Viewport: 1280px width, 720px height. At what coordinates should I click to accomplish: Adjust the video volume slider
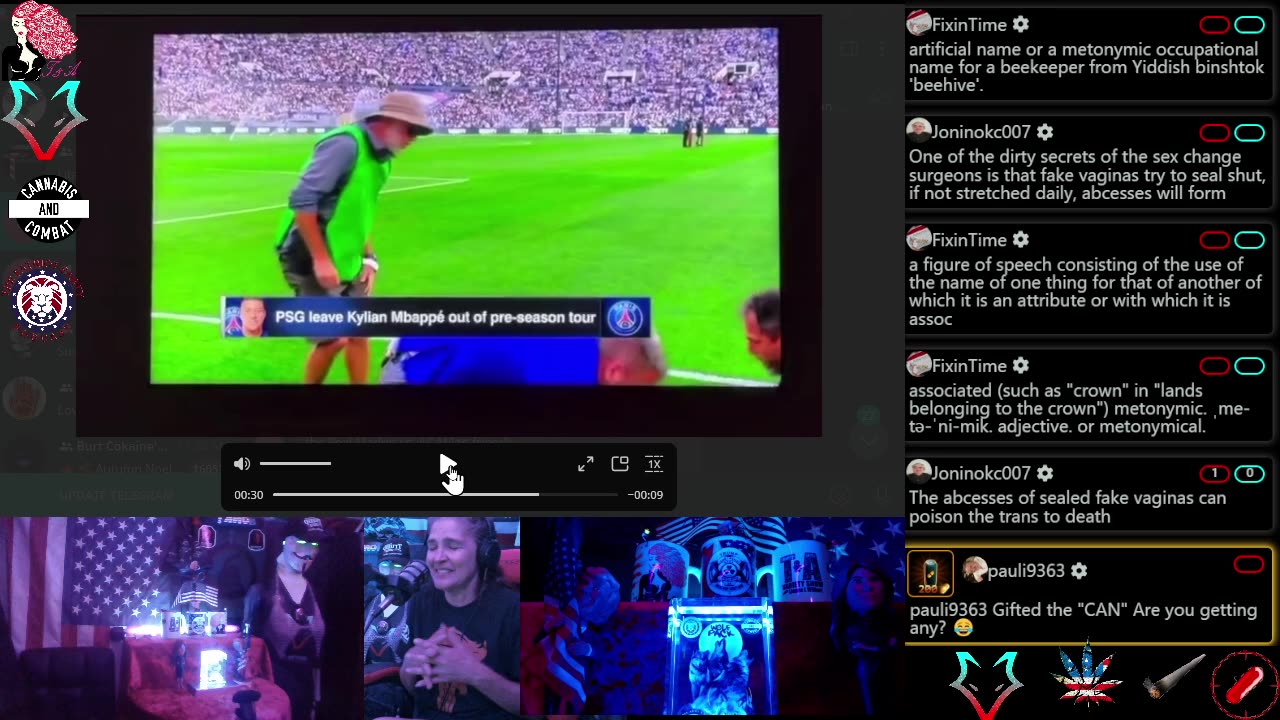click(295, 464)
